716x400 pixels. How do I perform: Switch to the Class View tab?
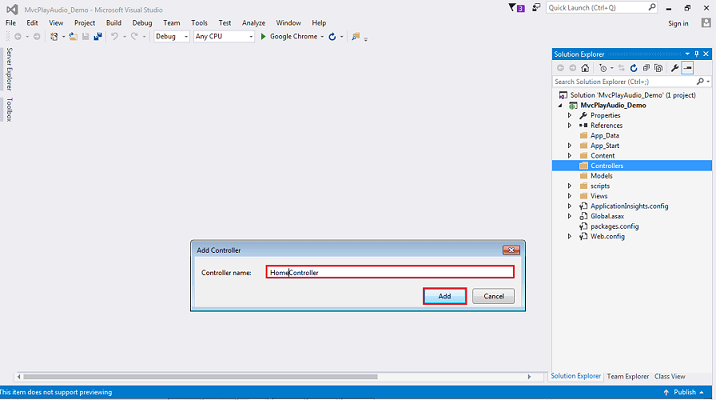tap(669, 376)
